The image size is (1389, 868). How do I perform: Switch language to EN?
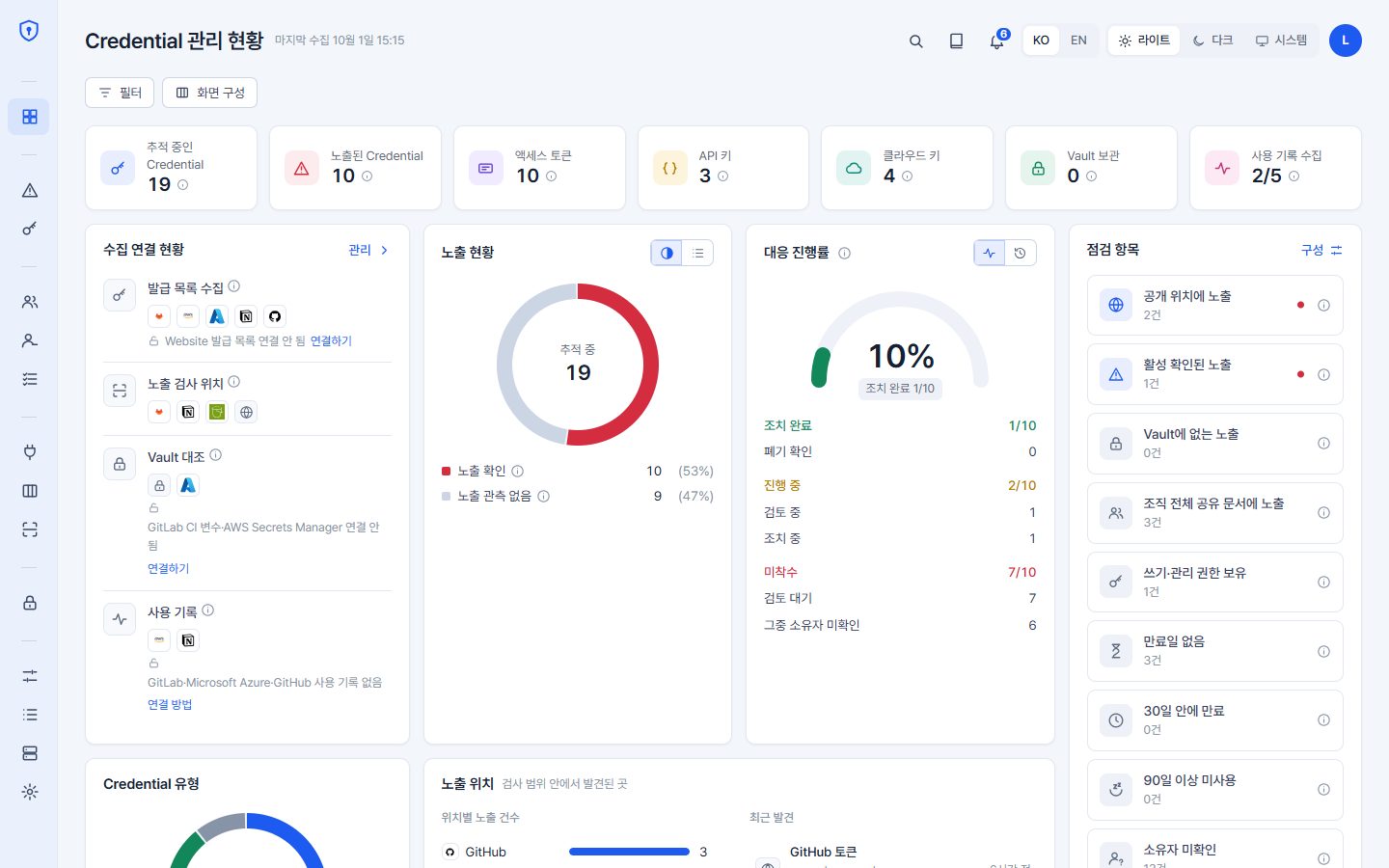pos(1078,41)
